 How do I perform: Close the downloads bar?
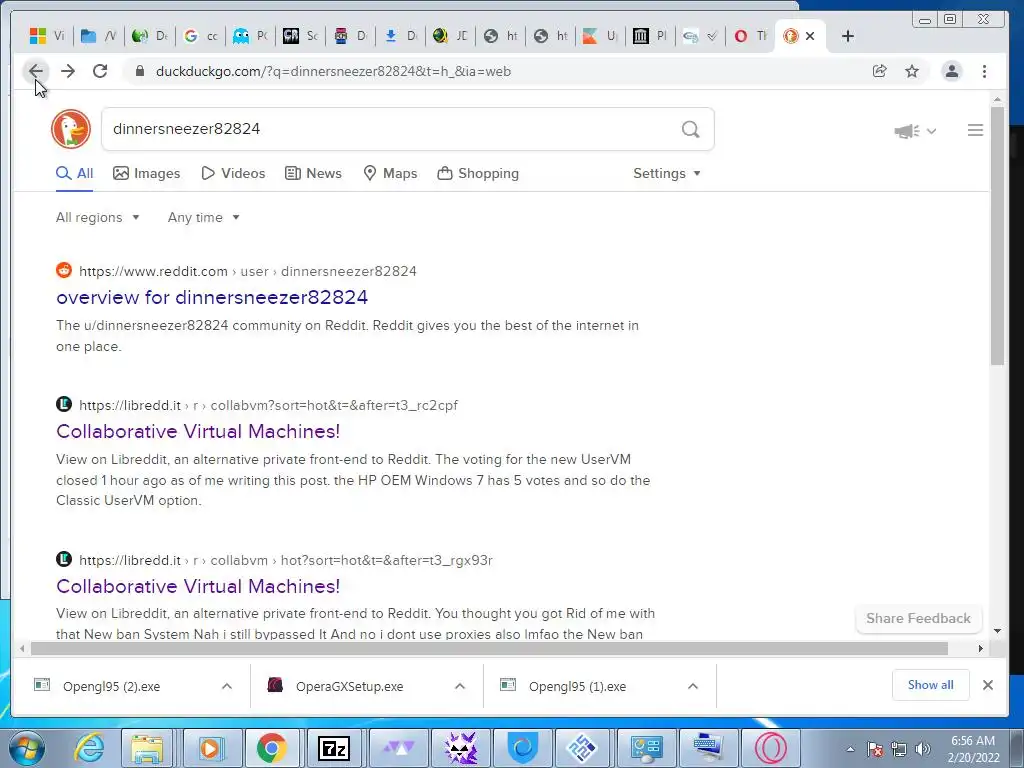[x=987, y=685]
